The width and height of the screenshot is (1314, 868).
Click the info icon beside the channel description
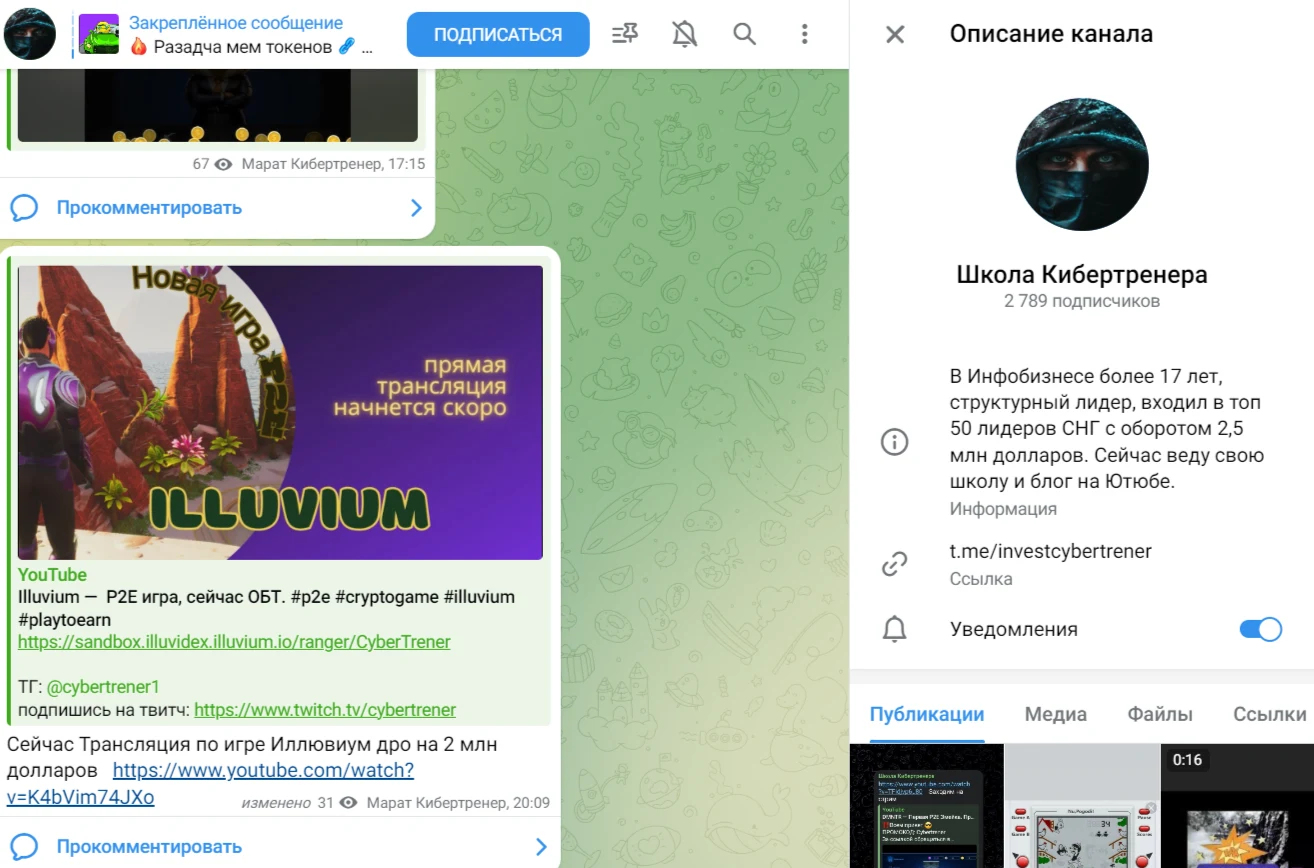tap(894, 441)
